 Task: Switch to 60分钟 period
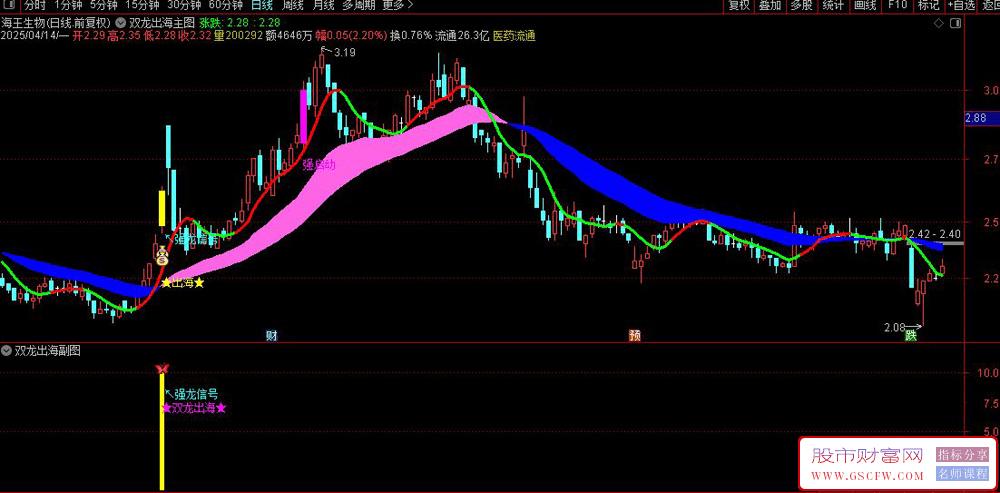[226, 6]
